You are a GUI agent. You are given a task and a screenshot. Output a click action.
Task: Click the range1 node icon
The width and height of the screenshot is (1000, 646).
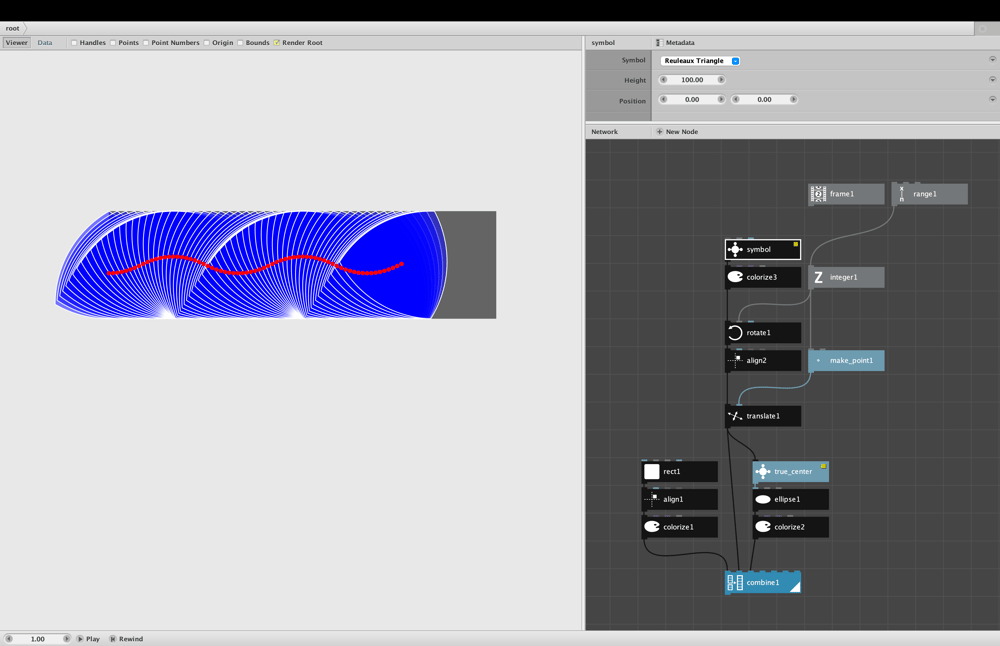click(x=902, y=194)
